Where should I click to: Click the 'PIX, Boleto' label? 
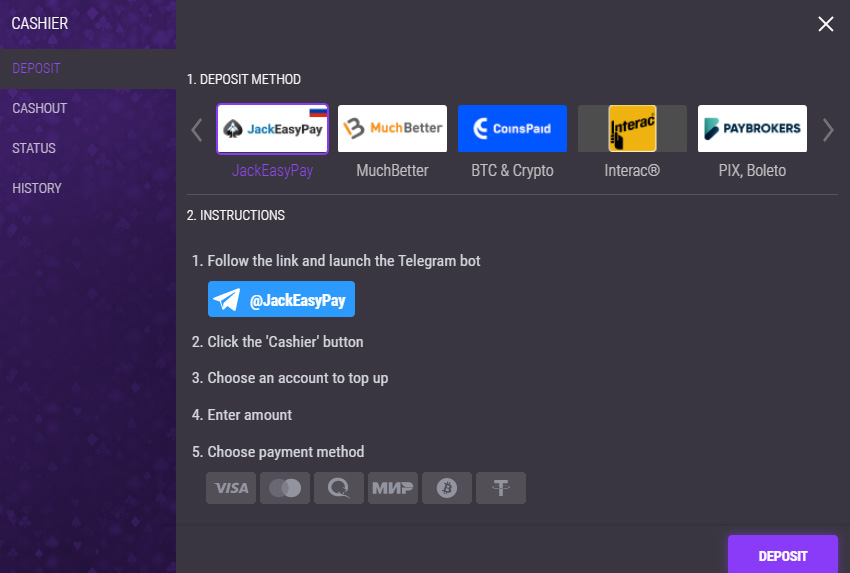pyautogui.click(x=752, y=171)
